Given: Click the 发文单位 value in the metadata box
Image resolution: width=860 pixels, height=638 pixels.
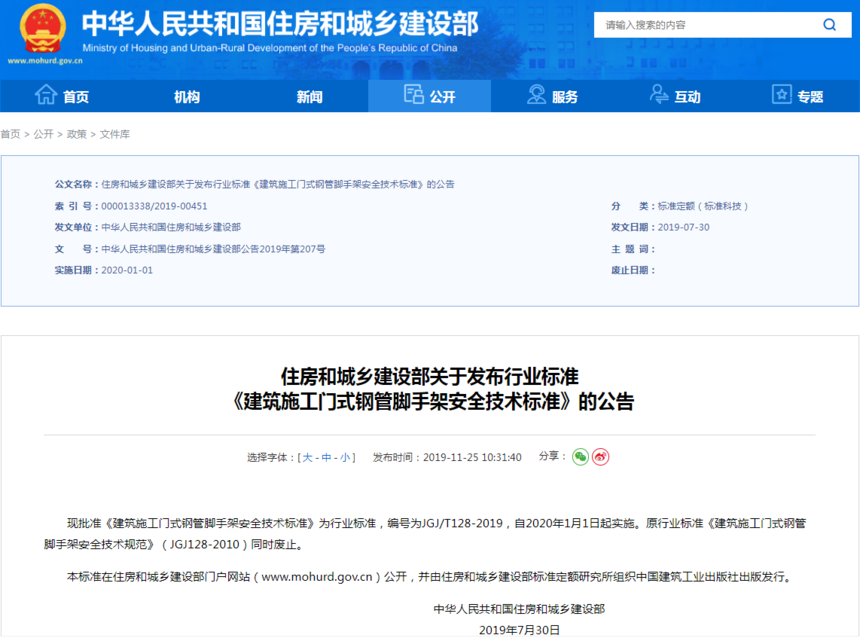Looking at the screenshot, I should click(x=171, y=227).
